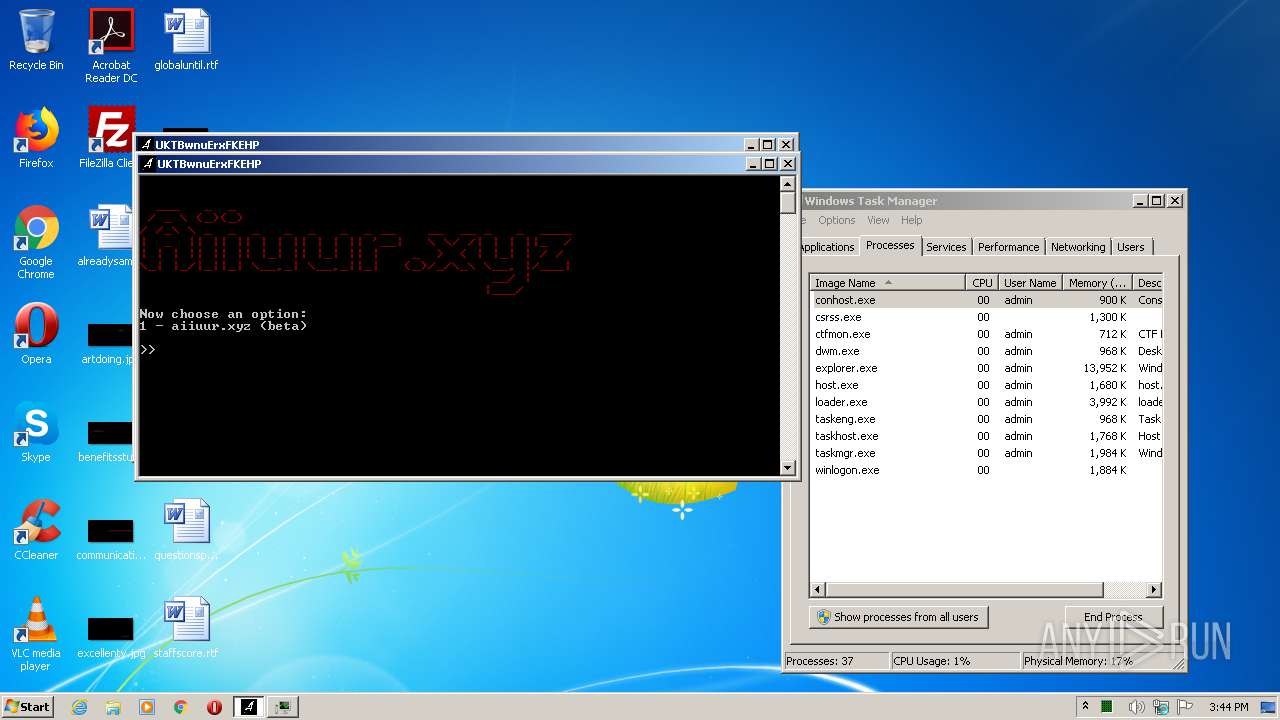Select loader.exe process row
This screenshot has height=720, width=1280.
point(986,402)
